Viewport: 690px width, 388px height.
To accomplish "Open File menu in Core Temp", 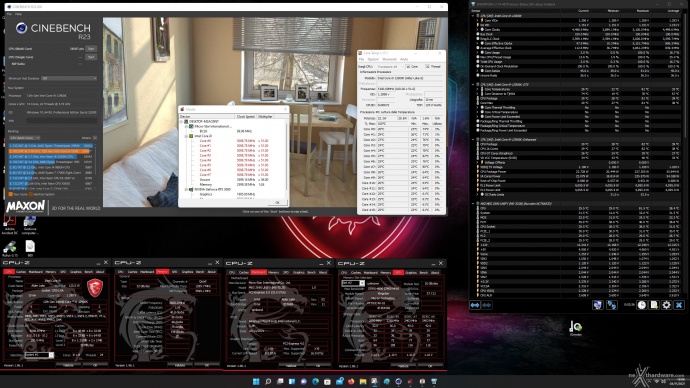I will point(362,59).
